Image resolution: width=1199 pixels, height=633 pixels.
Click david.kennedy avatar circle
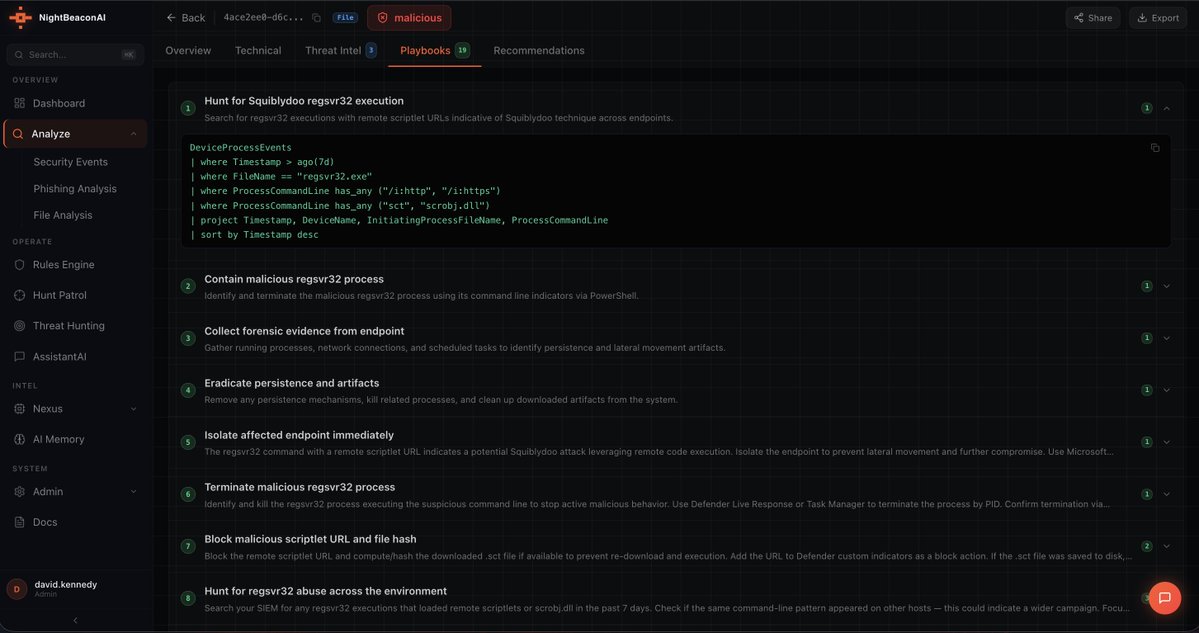point(17,589)
